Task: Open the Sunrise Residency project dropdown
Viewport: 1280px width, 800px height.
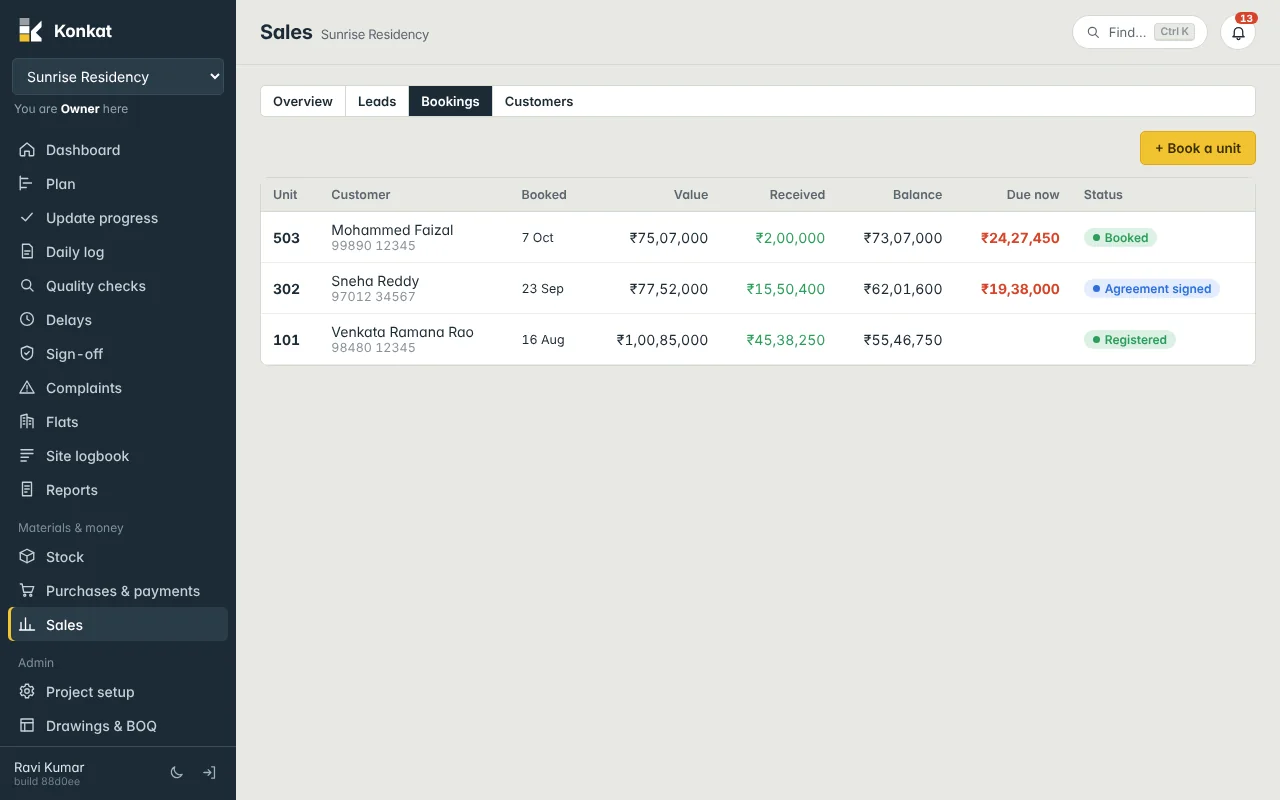Action: click(x=118, y=77)
